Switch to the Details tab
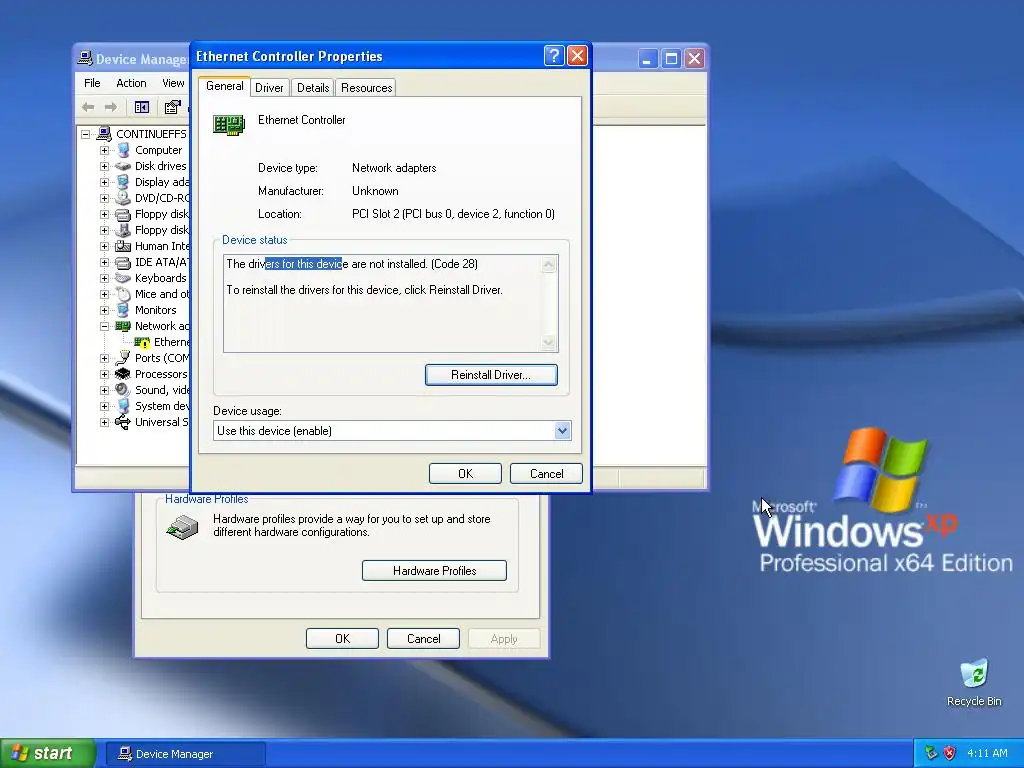The image size is (1024, 768). (313, 88)
